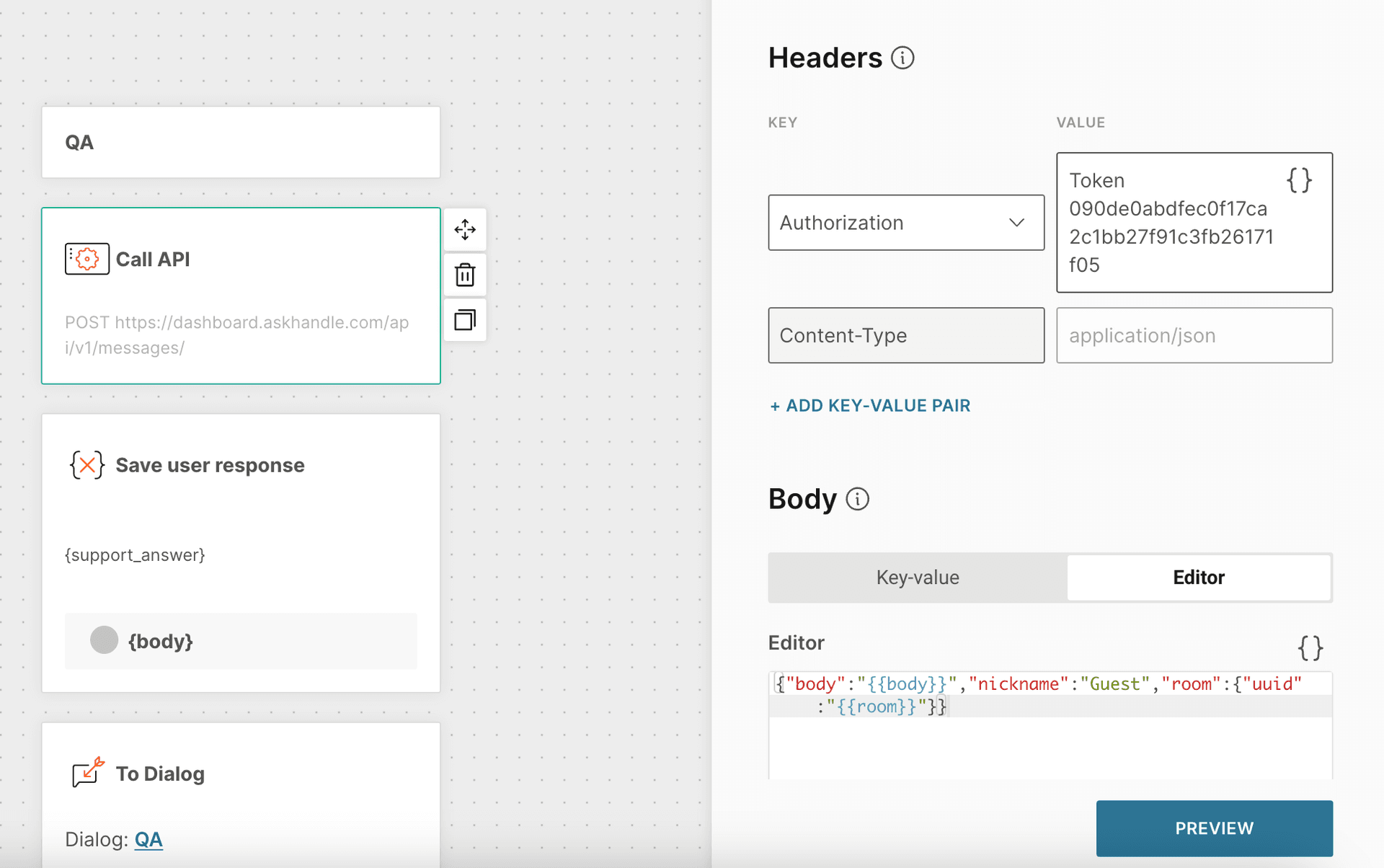
Task: Click the Content-Type value input field
Action: [1195, 335]
